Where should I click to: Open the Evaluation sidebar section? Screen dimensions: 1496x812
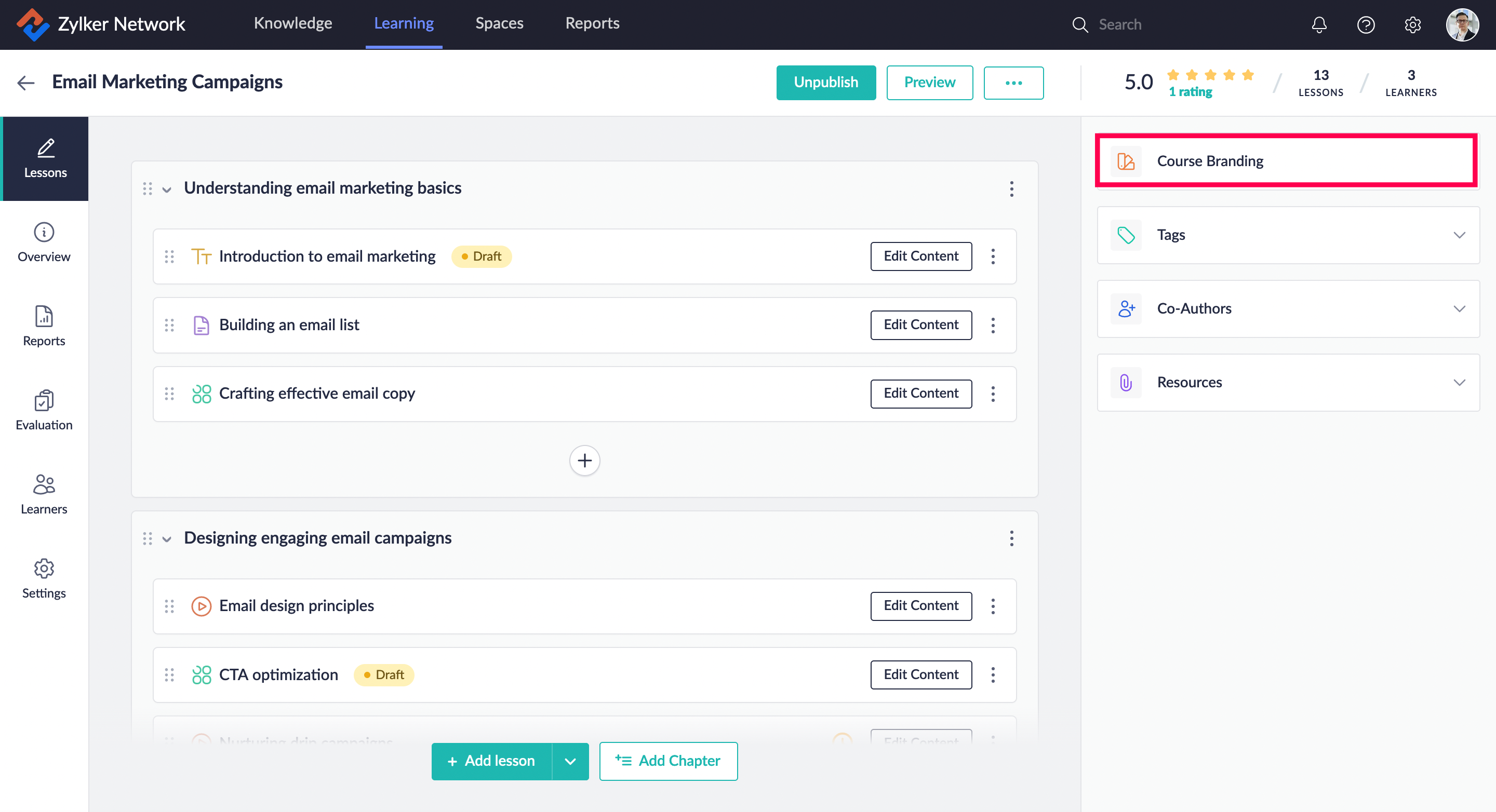pyautogui.click(x=44, y=410)
